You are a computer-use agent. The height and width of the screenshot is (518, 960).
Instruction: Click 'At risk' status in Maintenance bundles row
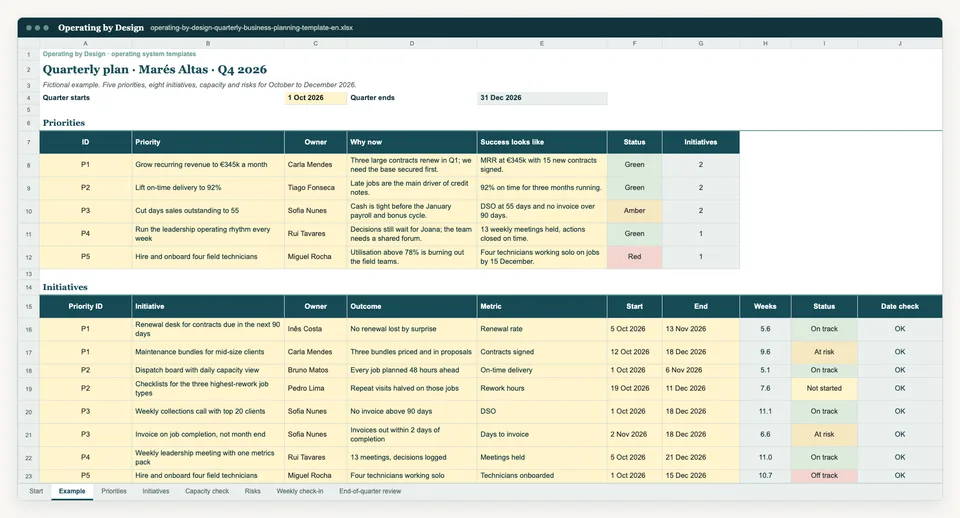(824, 352)
